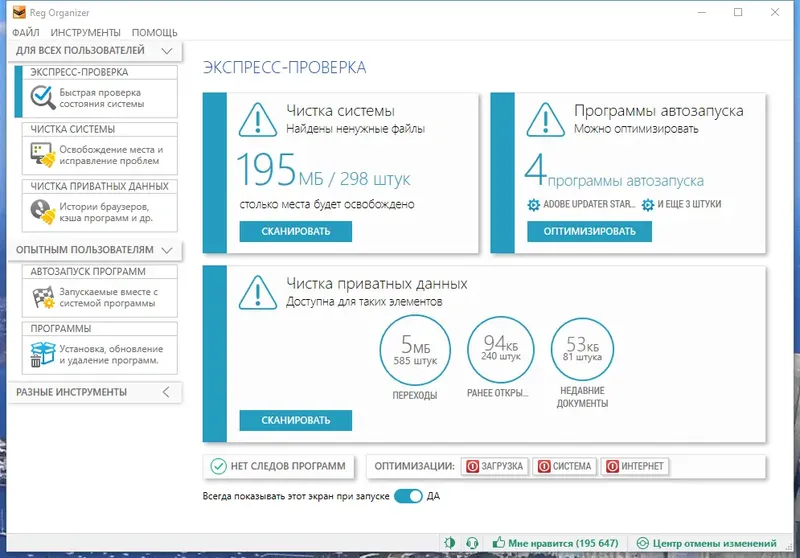Click СКАНИРОВАТЬ in the Чистка системы card
Viewport: 800px width, 558px height.
pos(295,232)
